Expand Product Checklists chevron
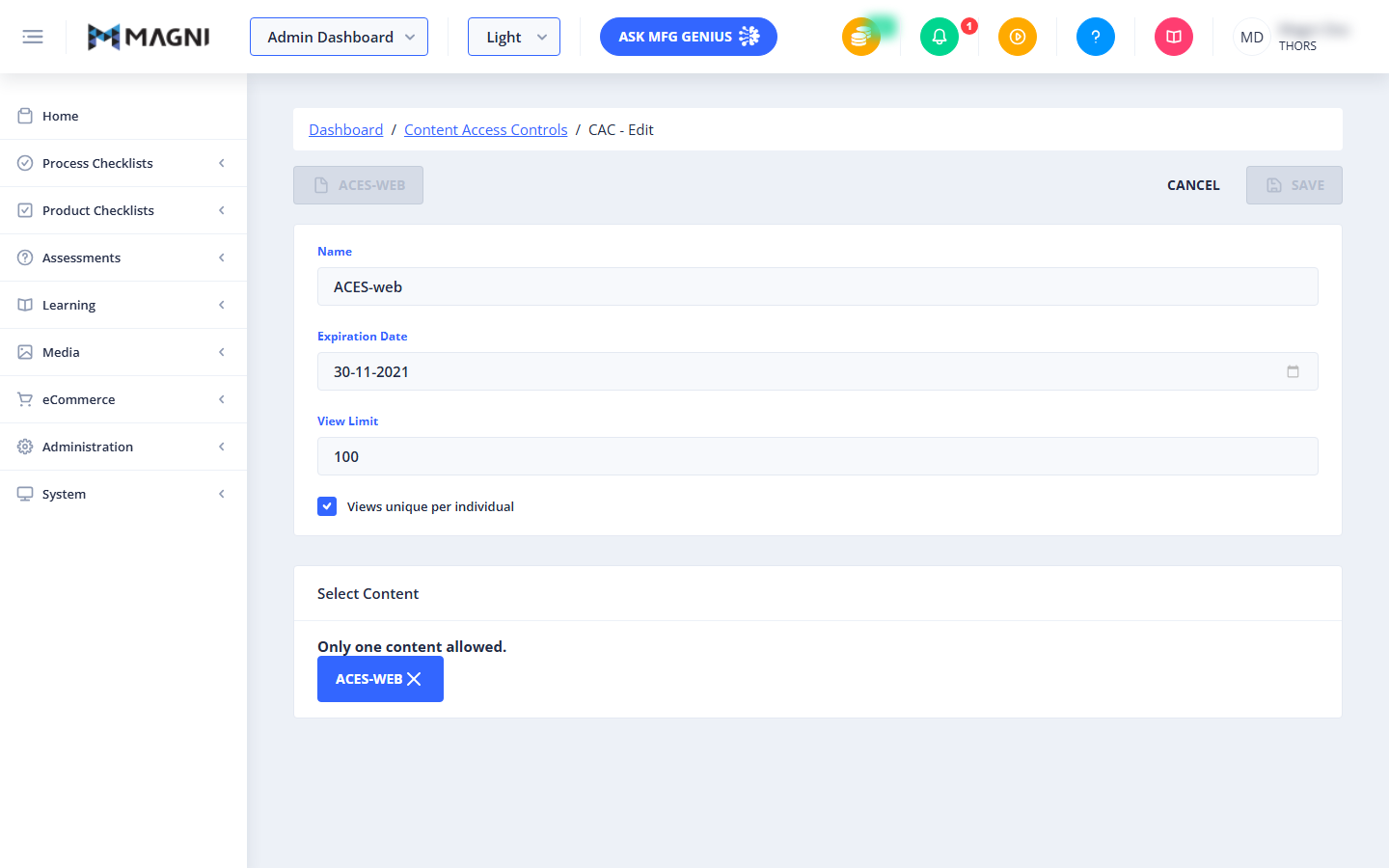The height and width of the screenshot is (868, 1389). tap(222, 210)
